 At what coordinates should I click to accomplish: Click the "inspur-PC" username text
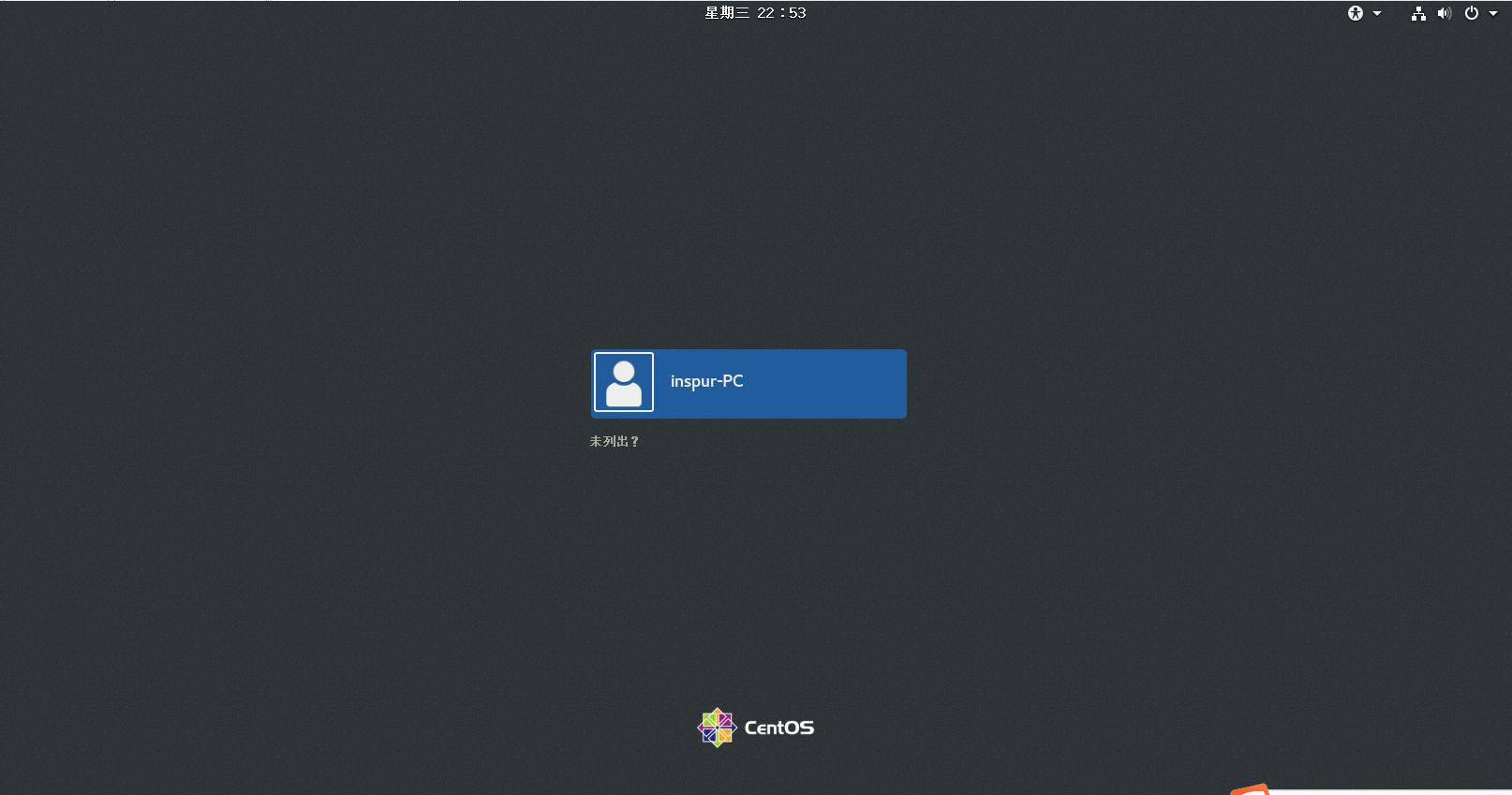[707, 381]
